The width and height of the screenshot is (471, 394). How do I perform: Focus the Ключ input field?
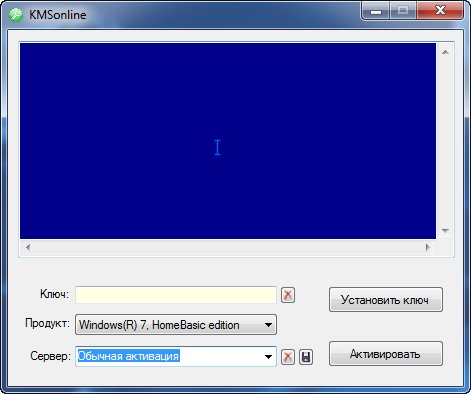coord(176,295)
